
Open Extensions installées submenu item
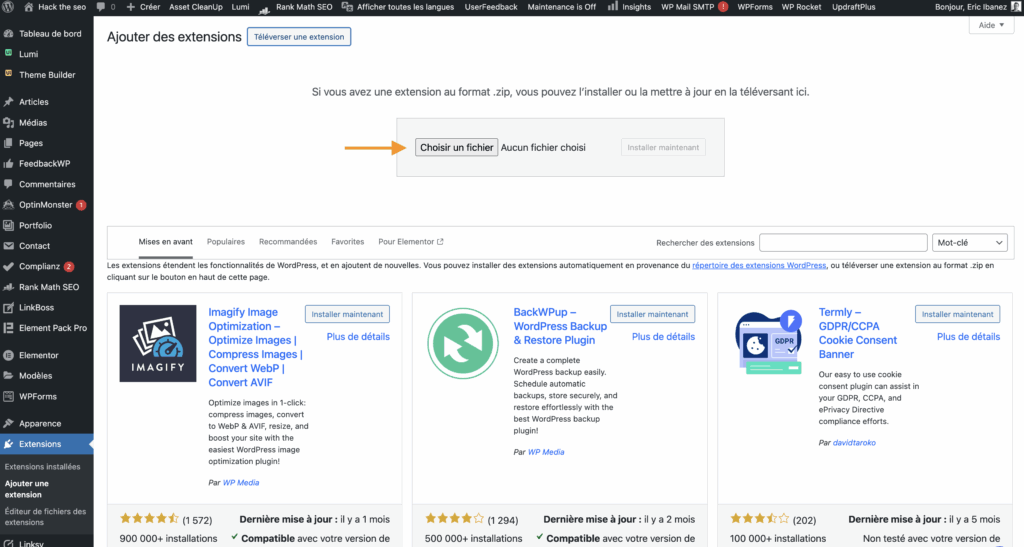(x=42, y=467)
